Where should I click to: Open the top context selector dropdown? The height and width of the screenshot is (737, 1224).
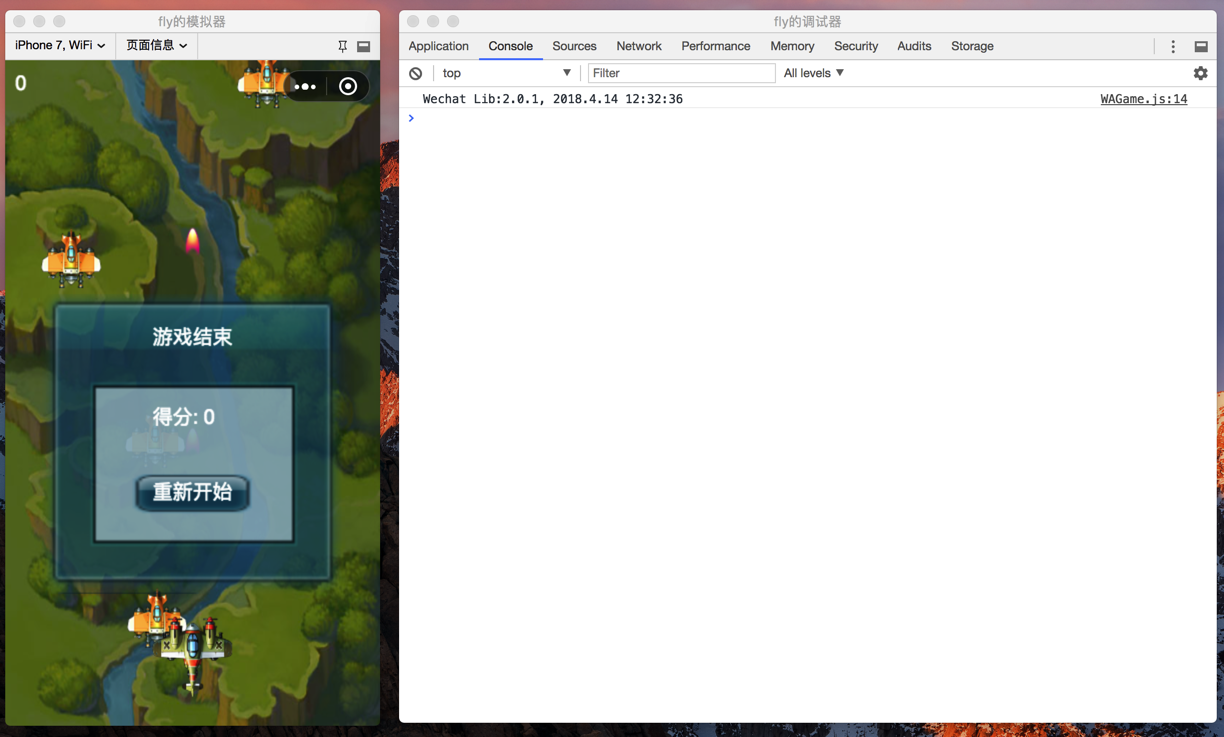pos(506,73)
